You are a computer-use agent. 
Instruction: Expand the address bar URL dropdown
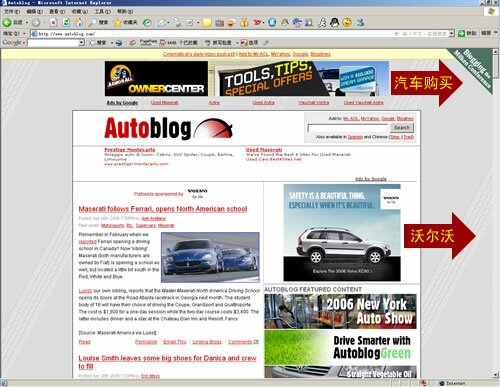[451, 33]
